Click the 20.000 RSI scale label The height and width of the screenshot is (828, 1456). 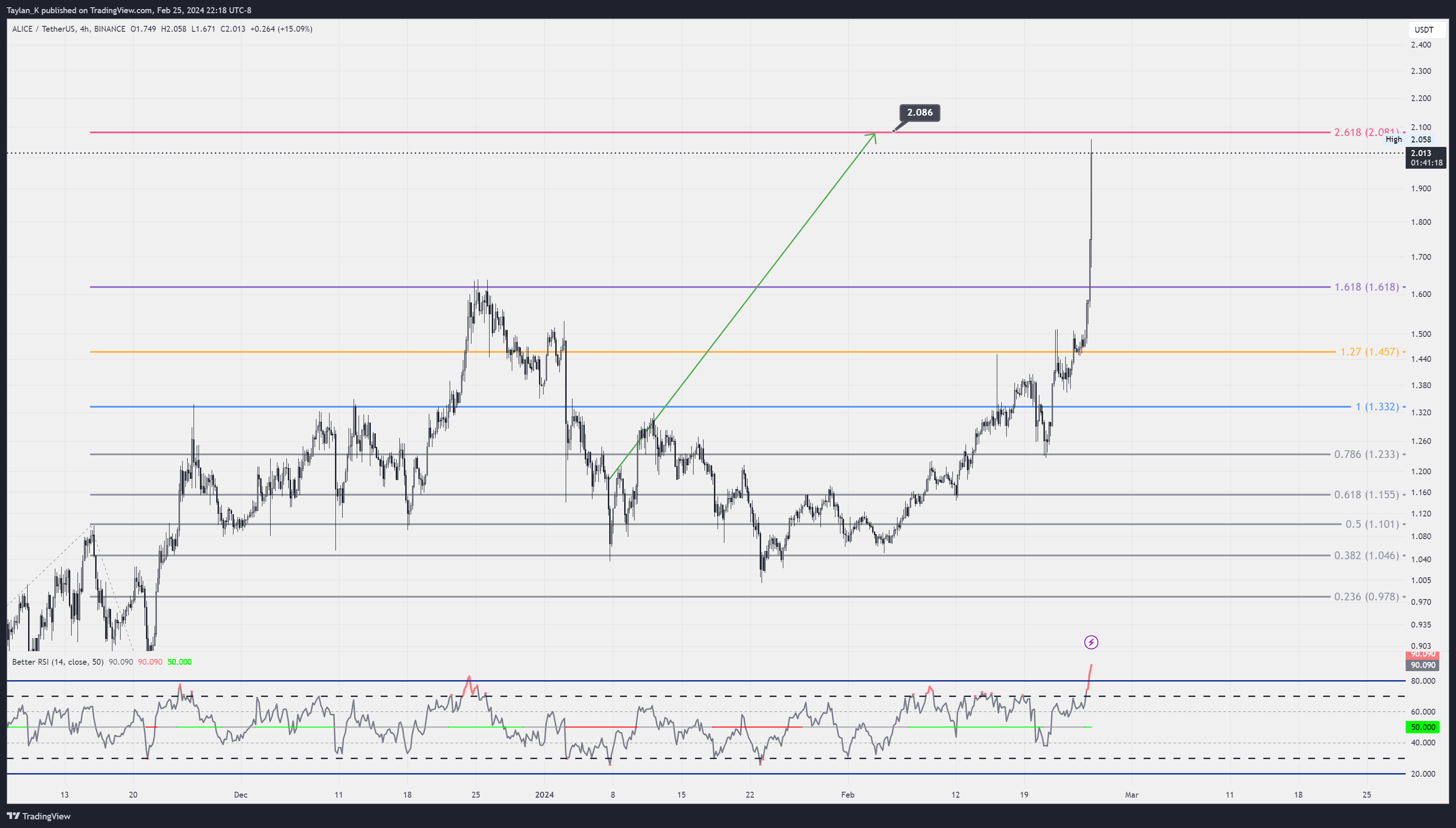pos(1422,774)
